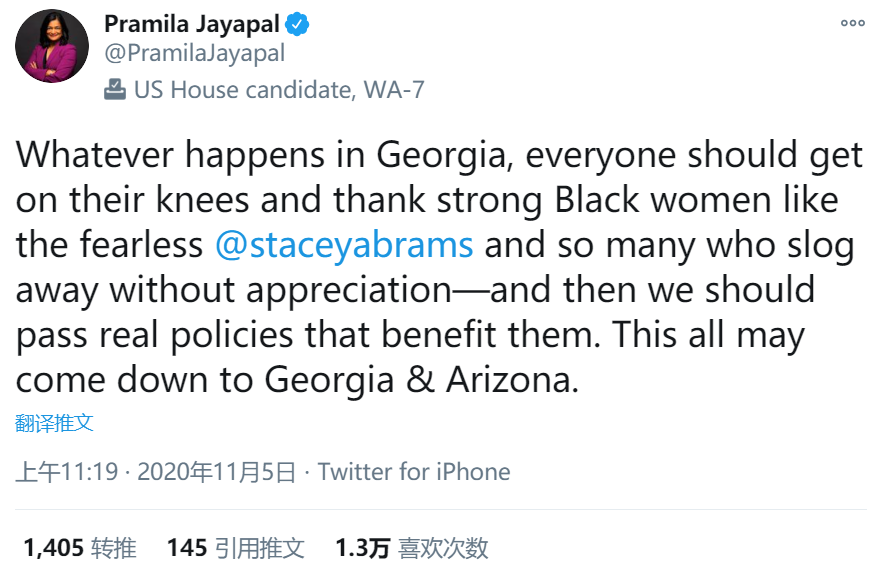Click the 2020年11月5日 tweet date

(x=216, y=471)
